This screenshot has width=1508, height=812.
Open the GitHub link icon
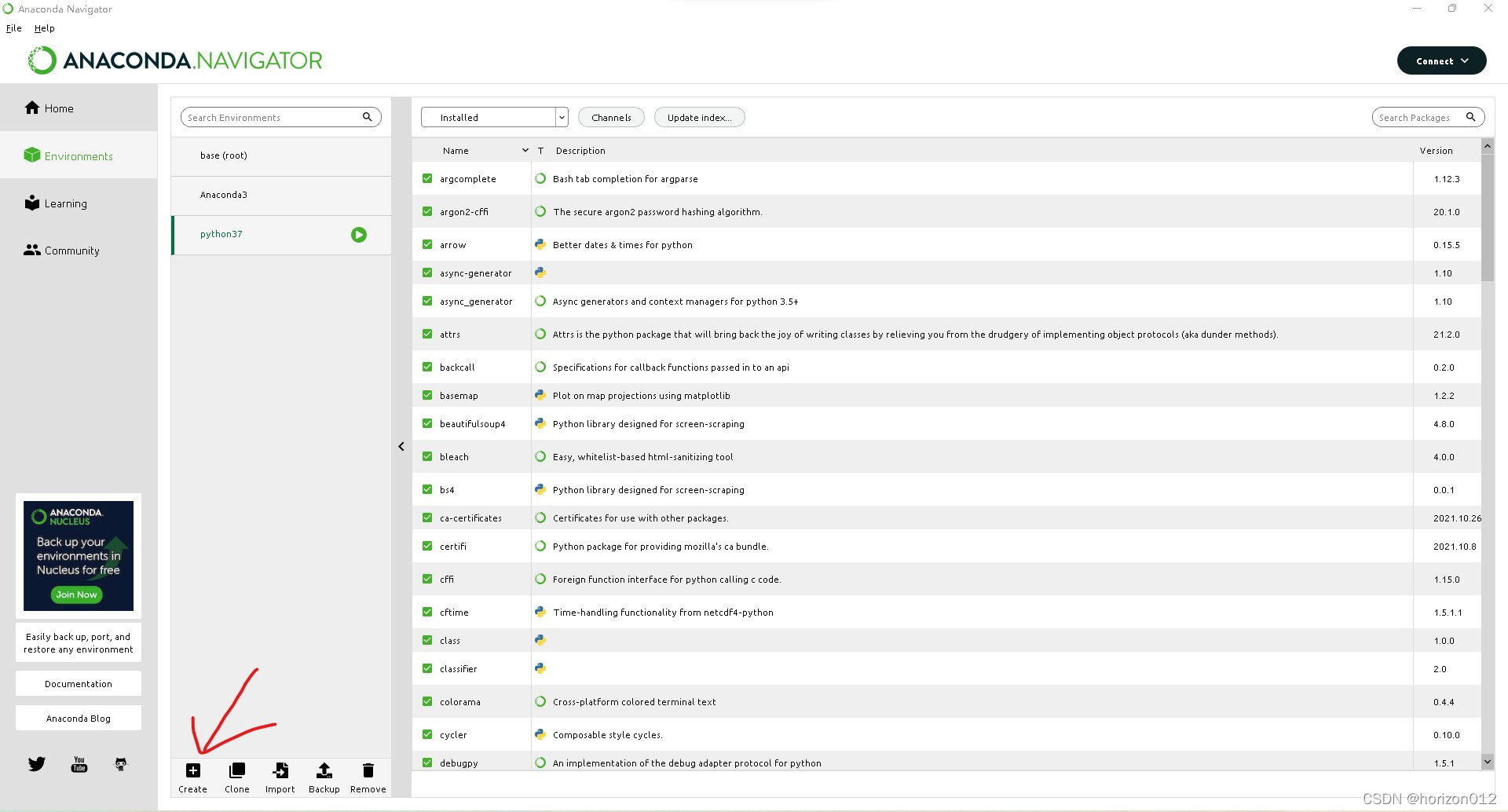point(121,764)
